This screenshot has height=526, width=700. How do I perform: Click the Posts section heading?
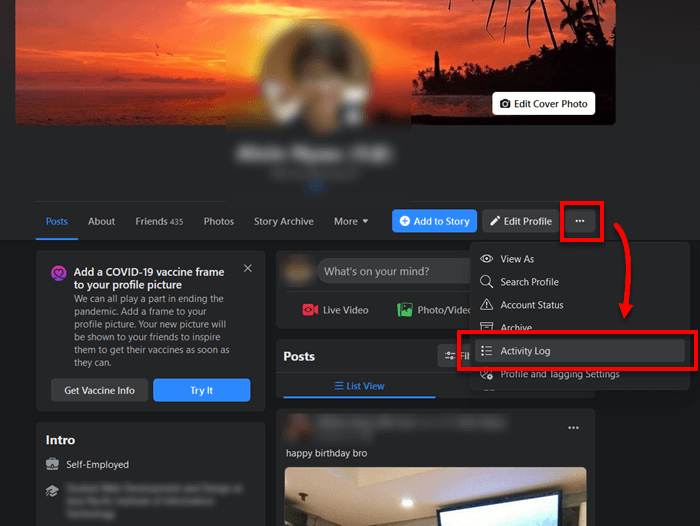[x=299, y=356]
